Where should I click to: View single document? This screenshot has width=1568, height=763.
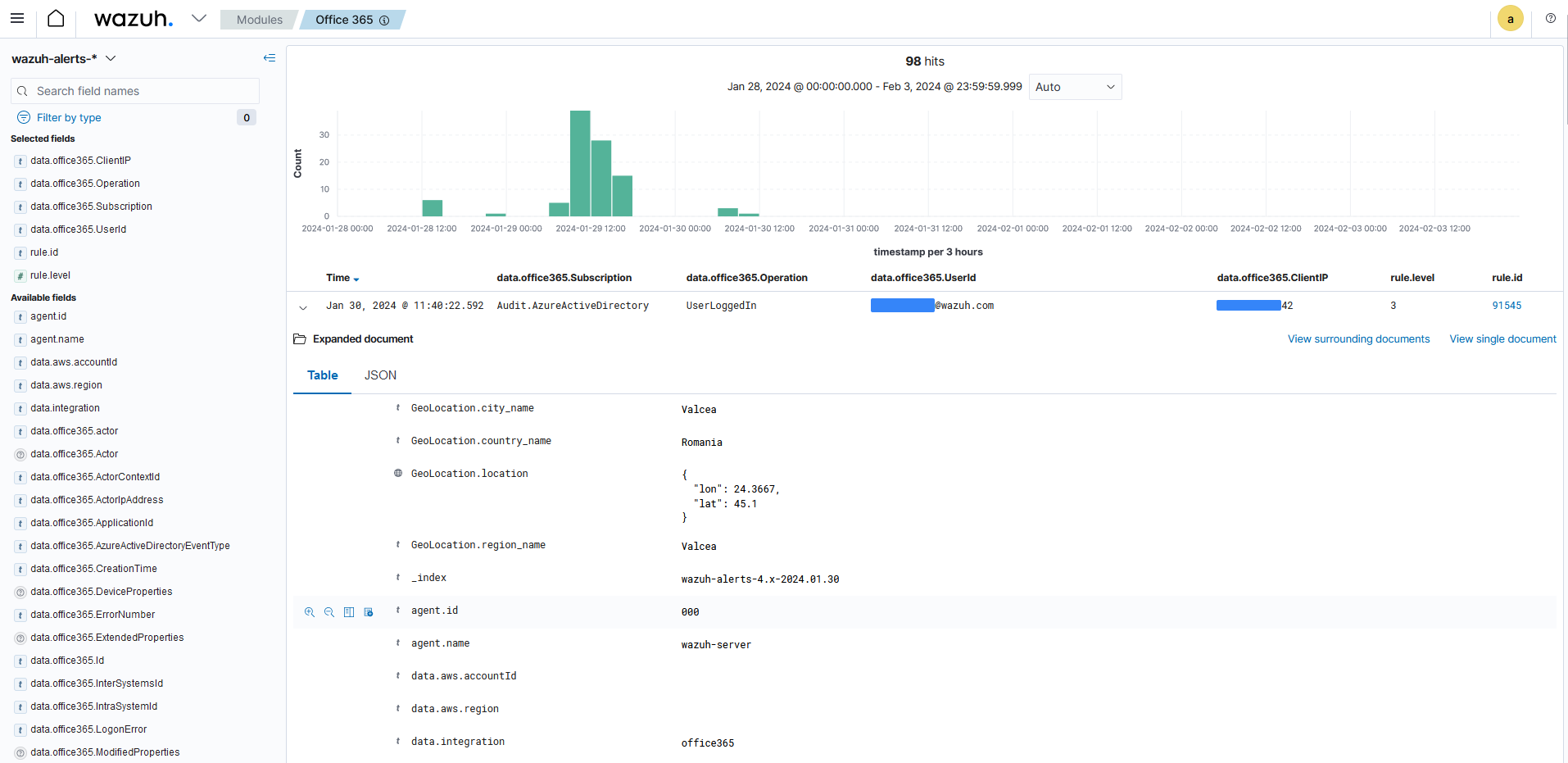[1502, 338]
